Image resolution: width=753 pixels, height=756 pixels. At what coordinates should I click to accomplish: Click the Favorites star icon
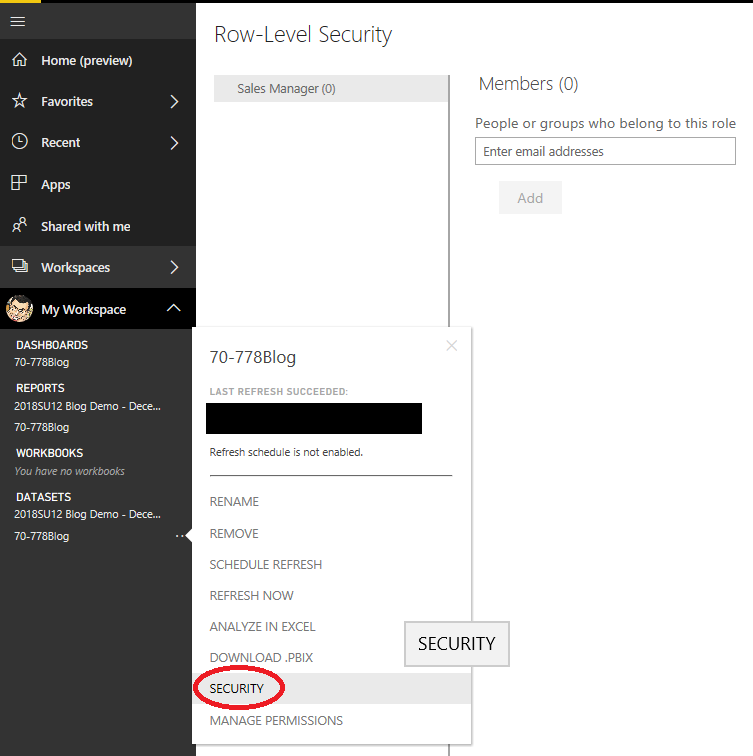19,101
